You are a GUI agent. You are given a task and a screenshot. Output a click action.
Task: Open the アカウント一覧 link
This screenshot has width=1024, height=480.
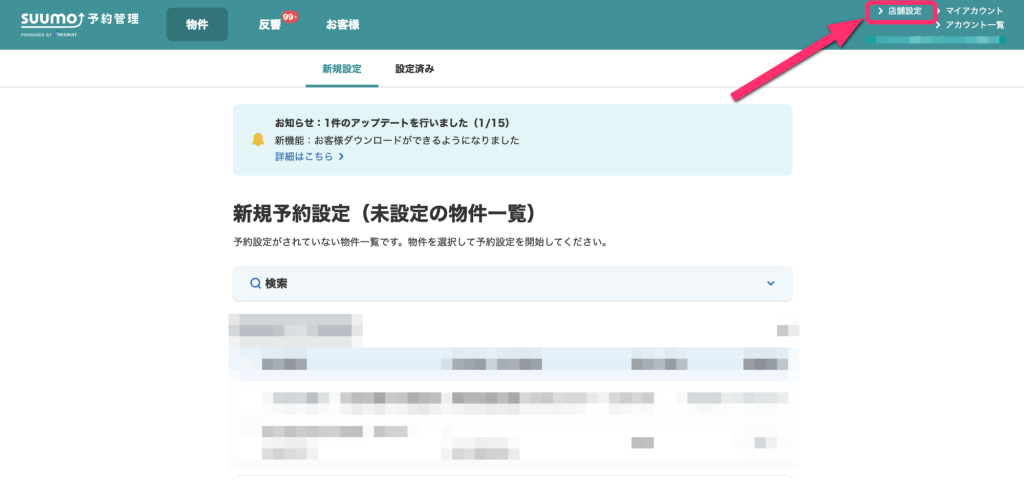[974, 25]
